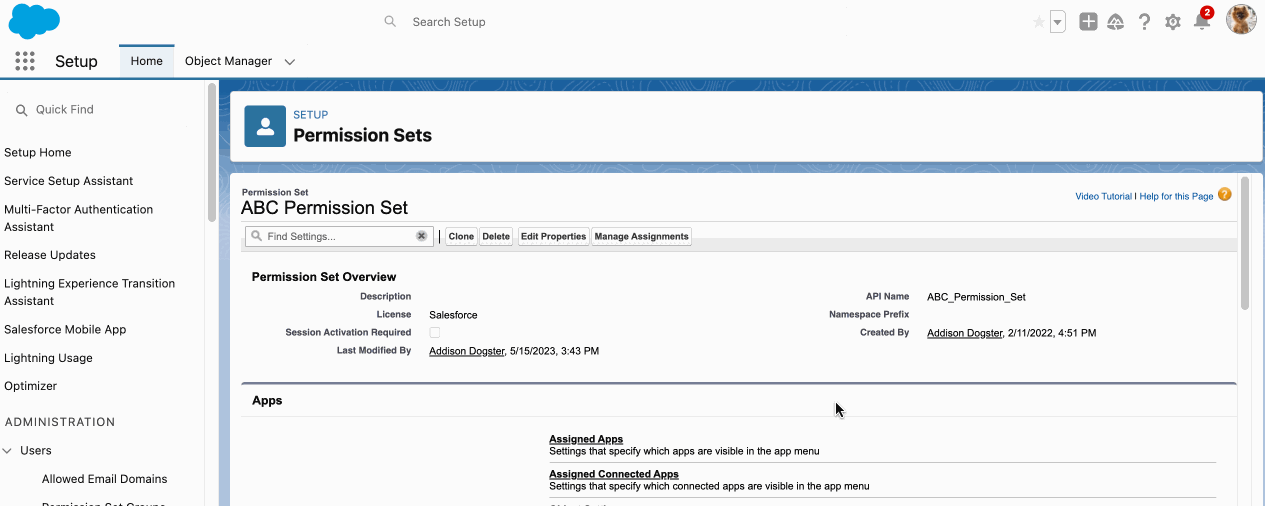Open Addison Dogster link in Last Modified By
The height and width of the screenshot is (506, 1265).
[x=467, y=351]
